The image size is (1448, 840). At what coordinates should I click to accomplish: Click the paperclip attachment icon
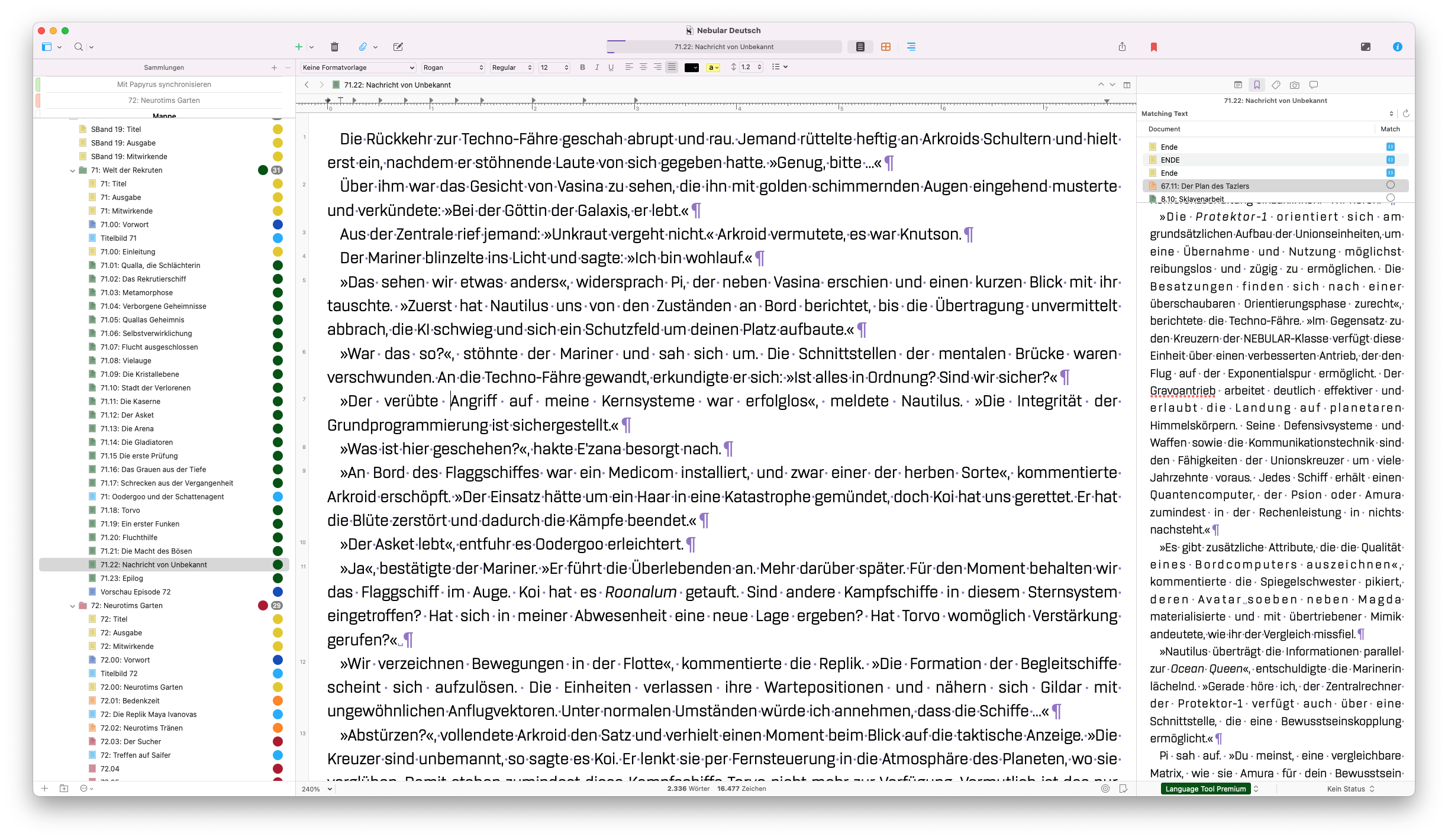coord(363,47)
